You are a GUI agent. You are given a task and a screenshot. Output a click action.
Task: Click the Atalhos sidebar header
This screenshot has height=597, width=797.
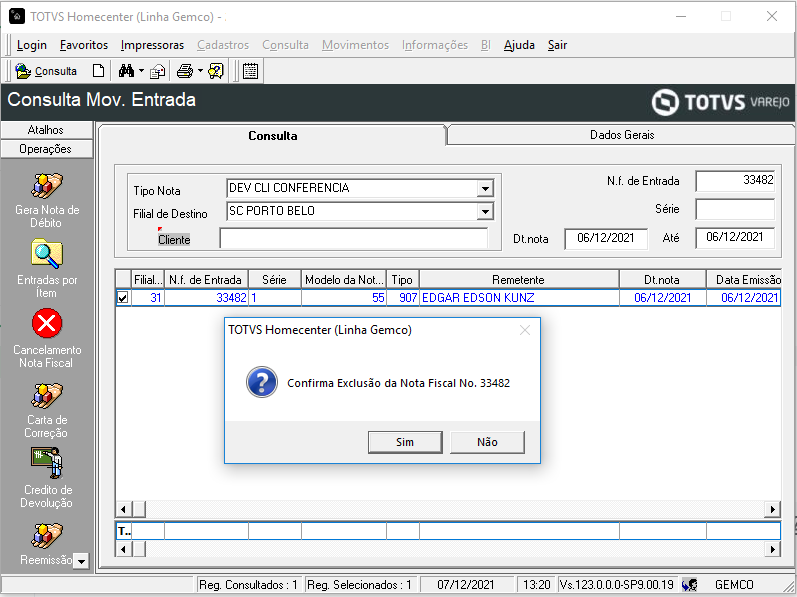pyautogui.click(x=46, y=130)
